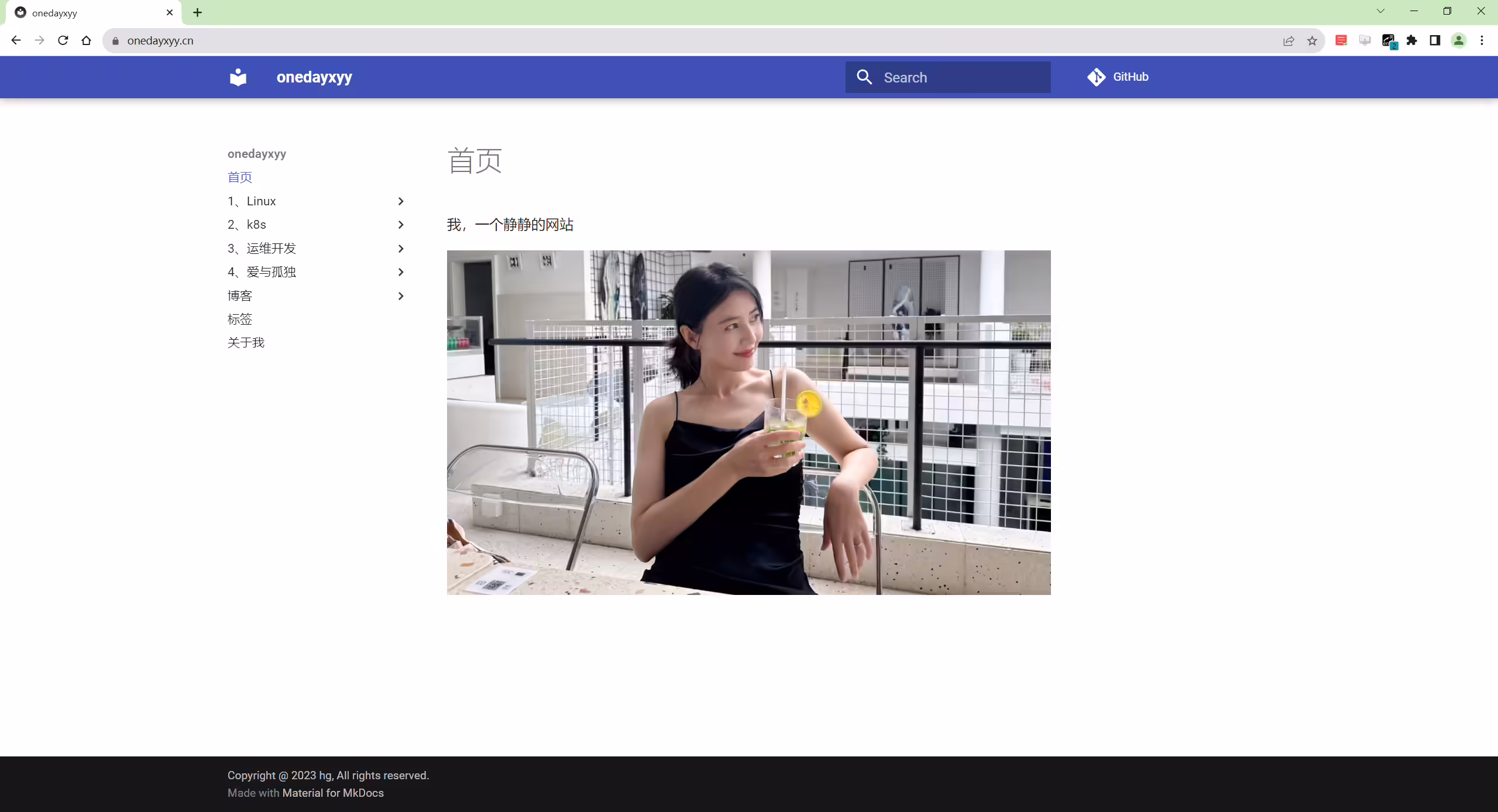The image size is (1498, 812).
Task: Expand the 2、k8s section chevron
Action: [401, 225]
